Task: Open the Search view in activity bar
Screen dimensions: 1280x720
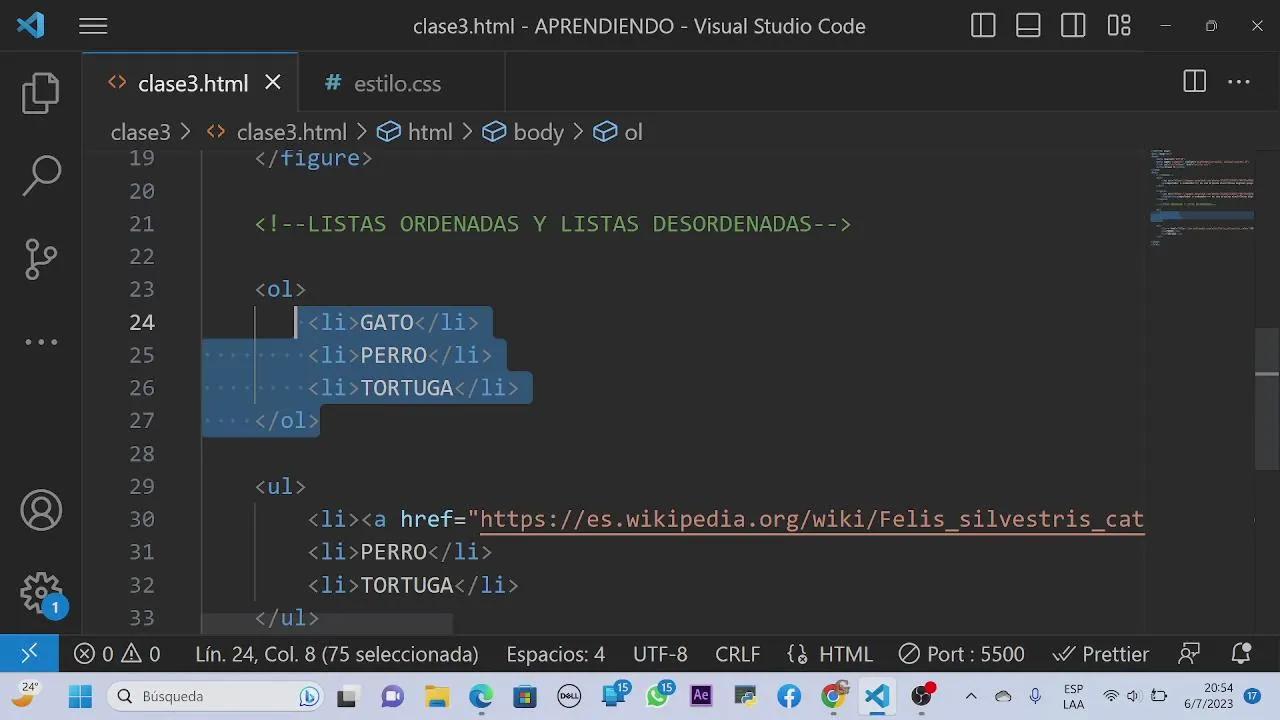Action: pos(41,175)
